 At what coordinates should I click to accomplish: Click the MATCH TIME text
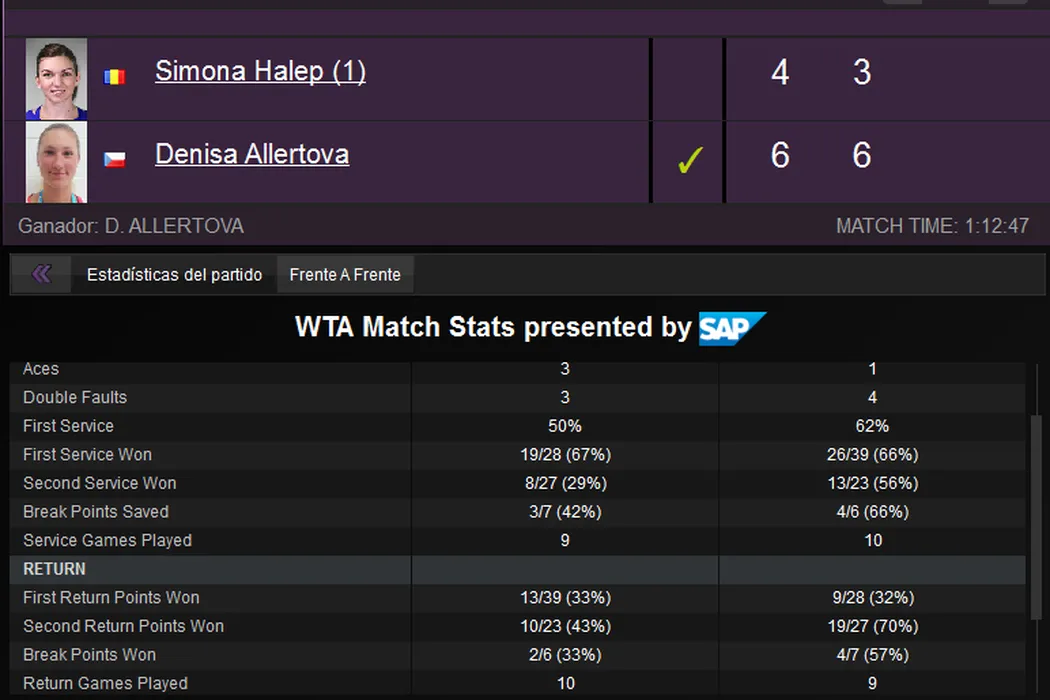click(x=932, y=226)
